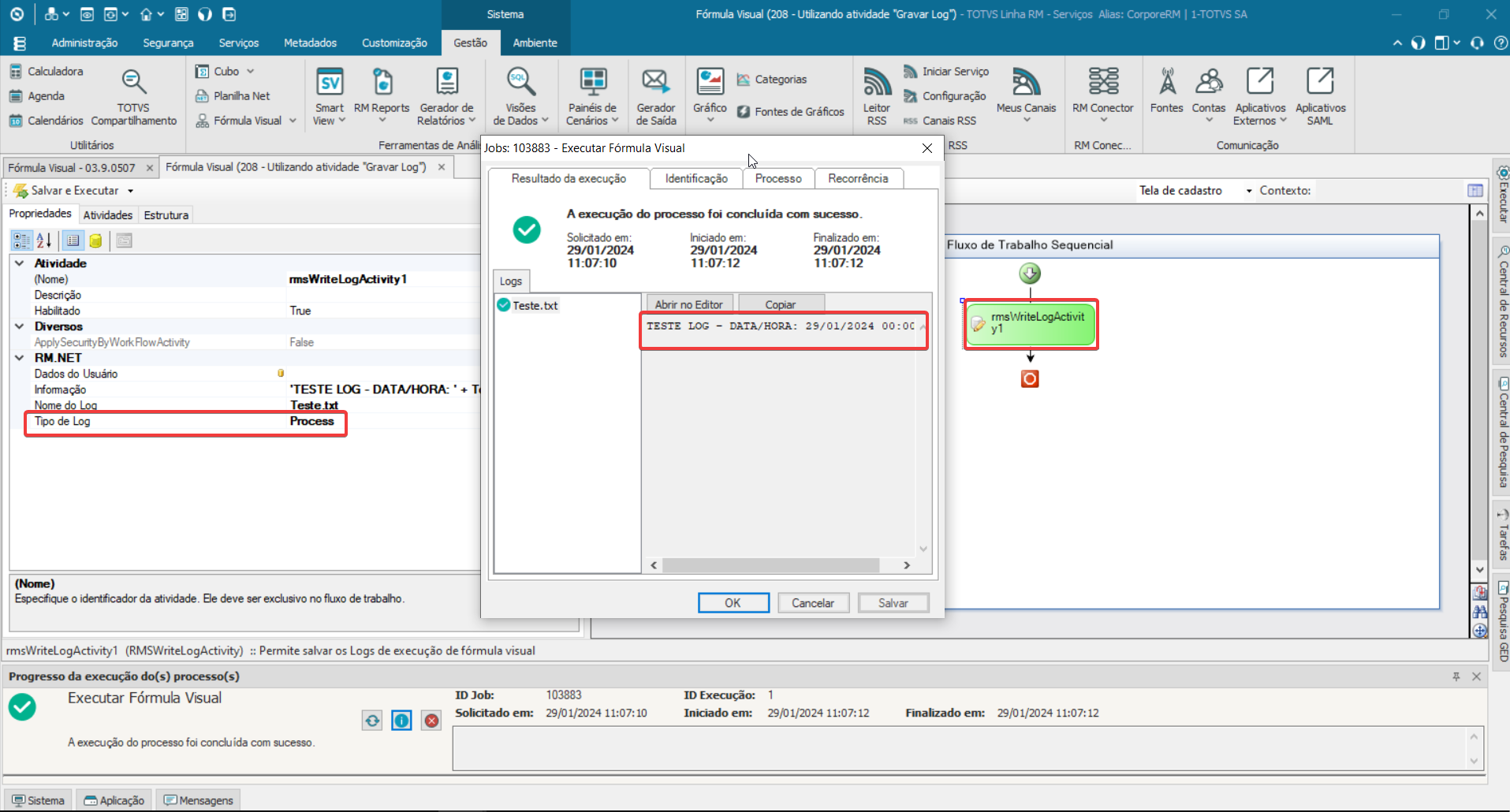Open Gerador de Saída

[x=656, y=96]
